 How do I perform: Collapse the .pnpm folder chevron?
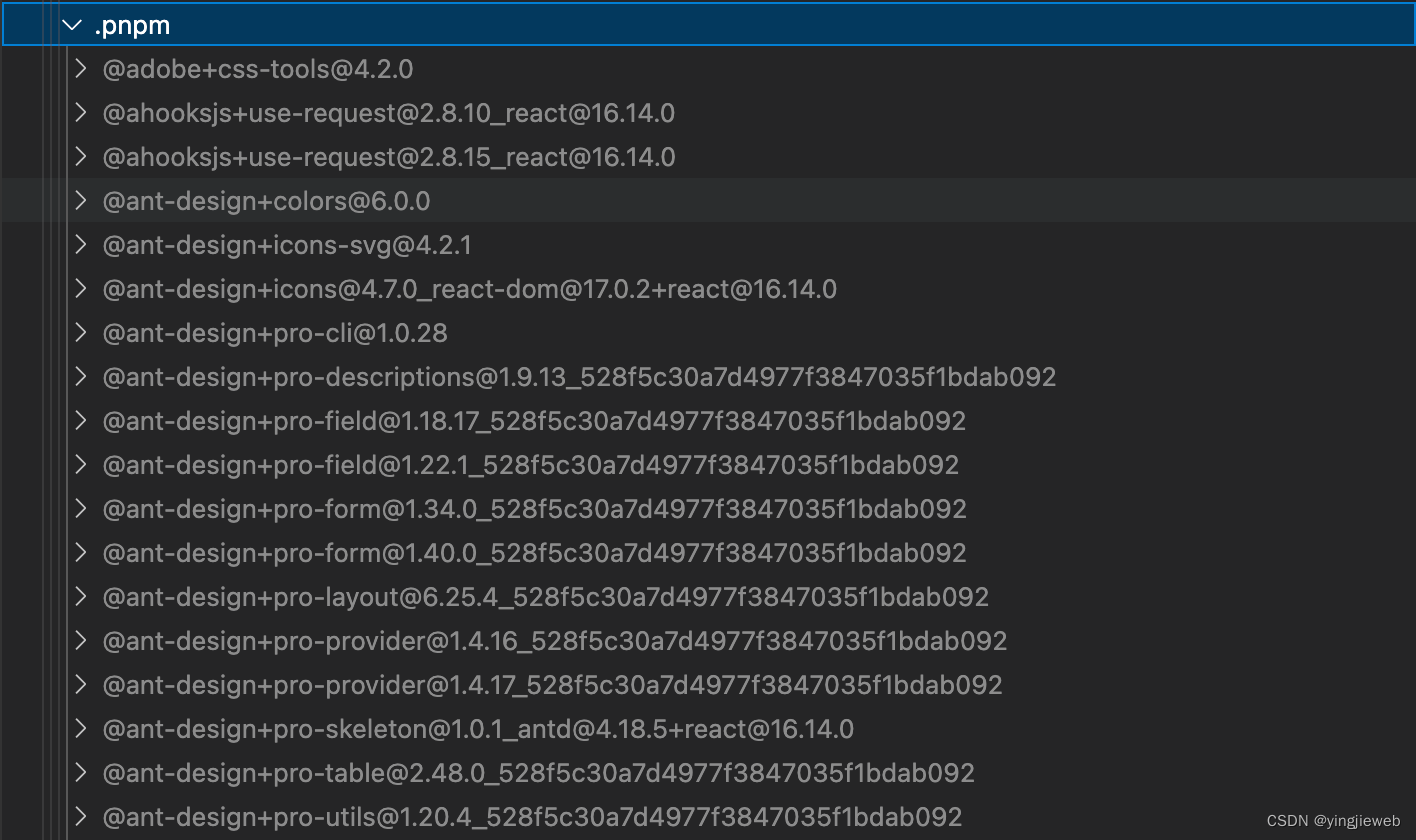(x=72, y=25)
